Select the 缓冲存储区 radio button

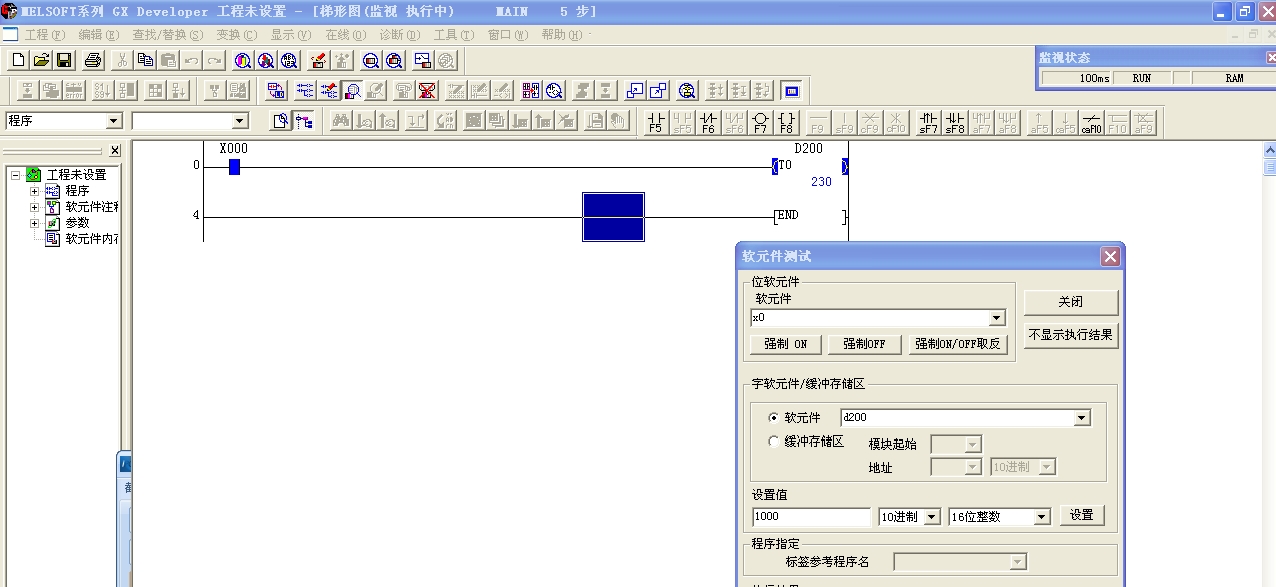pos(772,441)
